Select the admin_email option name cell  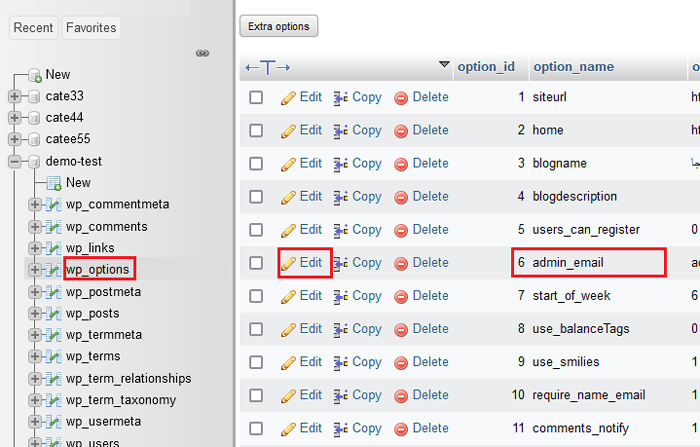pos(568,263)
